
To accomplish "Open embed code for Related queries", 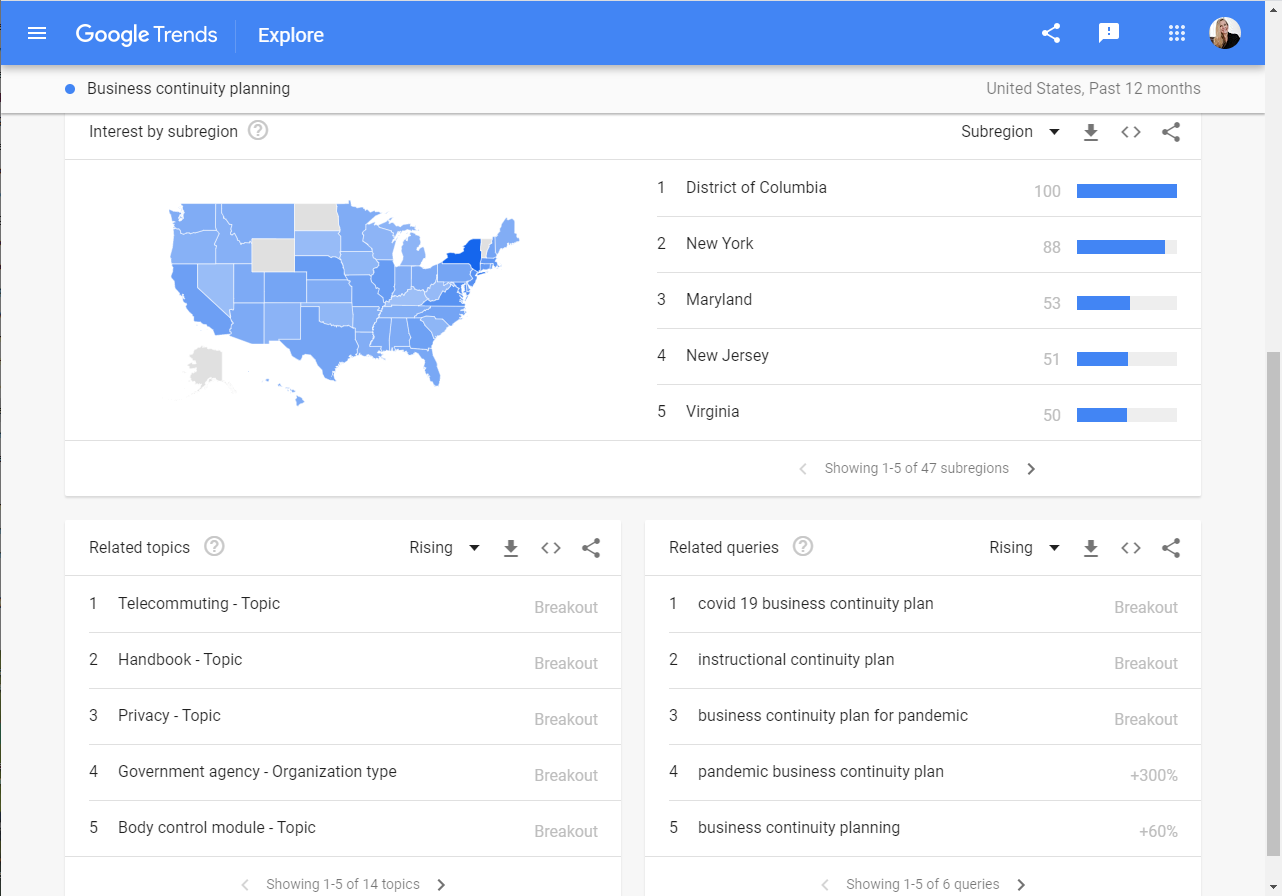I will 1131,548.
